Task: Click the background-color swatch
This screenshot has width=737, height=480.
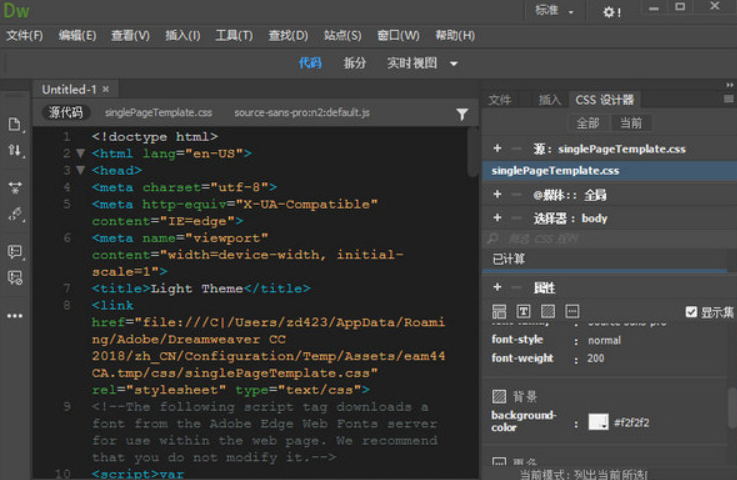Action: tap(598, 422)
